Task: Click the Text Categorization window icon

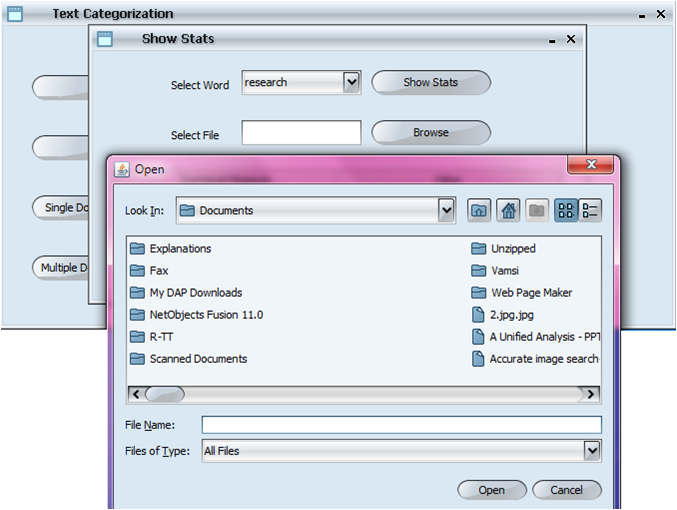Action: [x=15, y=14]
